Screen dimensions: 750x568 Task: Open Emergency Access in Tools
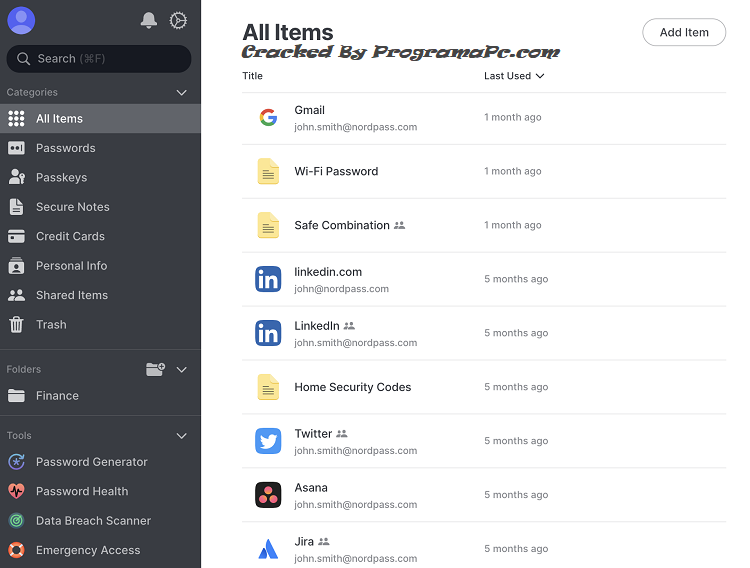[88, 550]
